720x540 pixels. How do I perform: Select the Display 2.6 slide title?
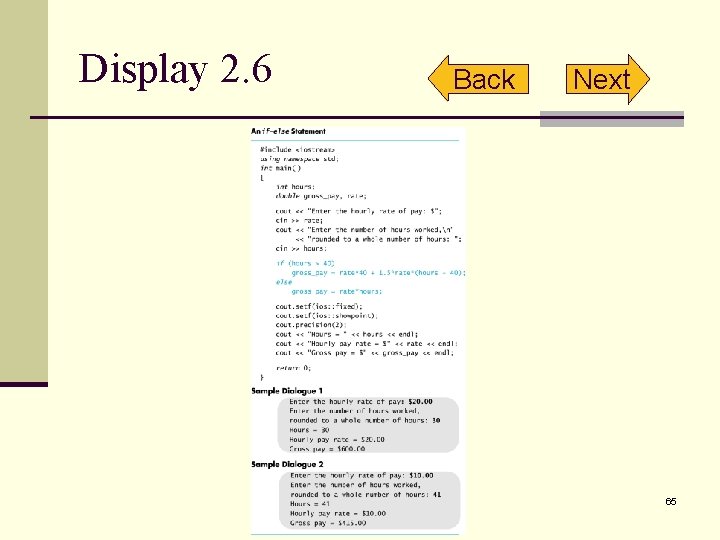pyautogui.click(x=175, y=69)
